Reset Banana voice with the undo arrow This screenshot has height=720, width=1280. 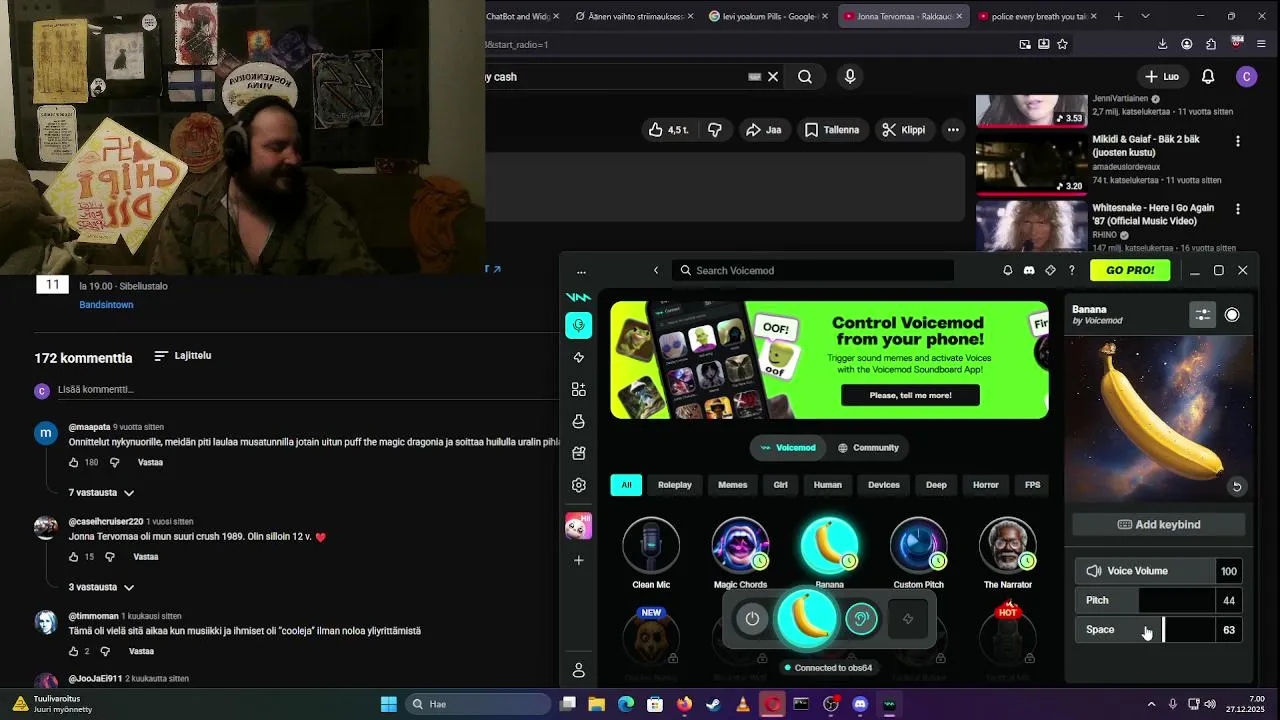click(x=1237, y=486)
